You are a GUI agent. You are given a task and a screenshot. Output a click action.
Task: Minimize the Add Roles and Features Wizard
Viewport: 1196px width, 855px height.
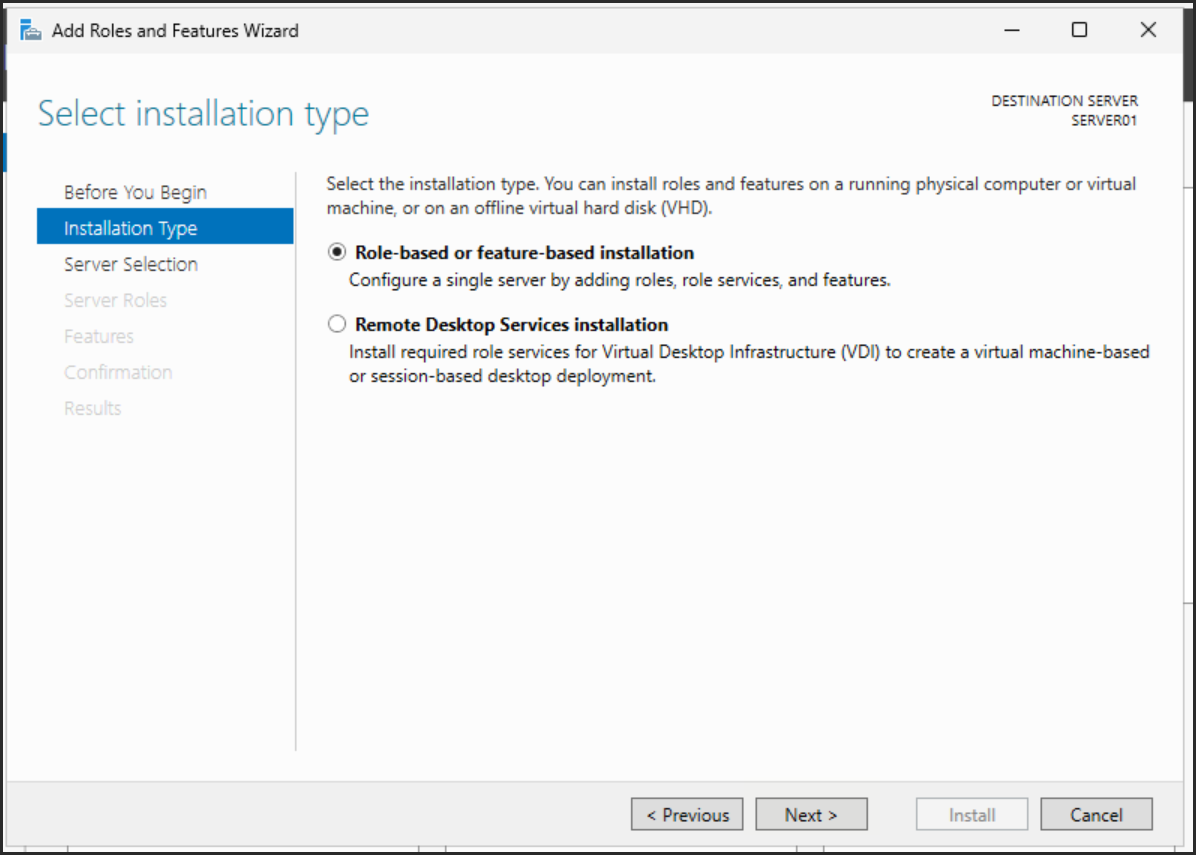tap(1013, 30)
